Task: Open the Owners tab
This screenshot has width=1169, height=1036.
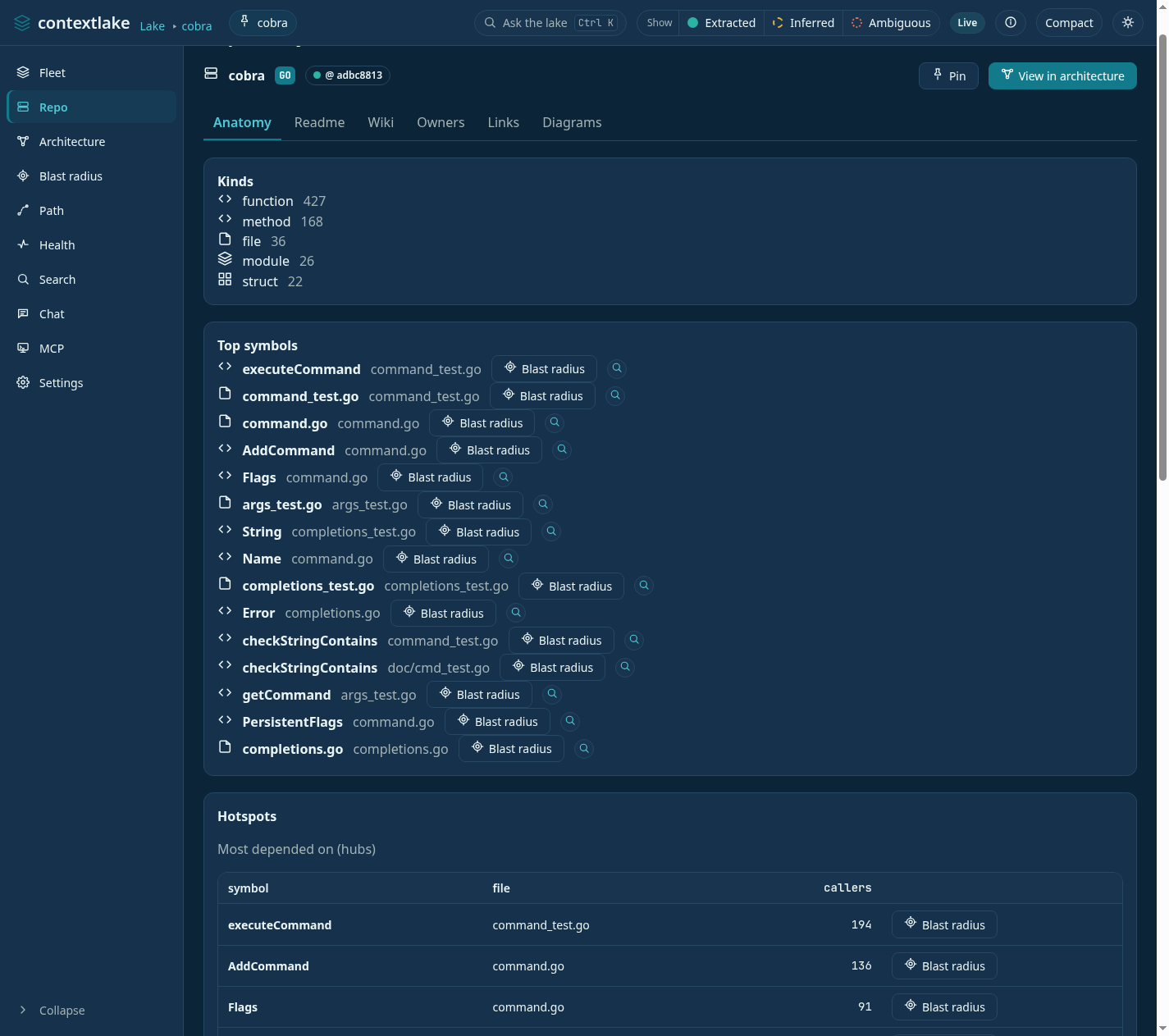Action: coord(441,122)
